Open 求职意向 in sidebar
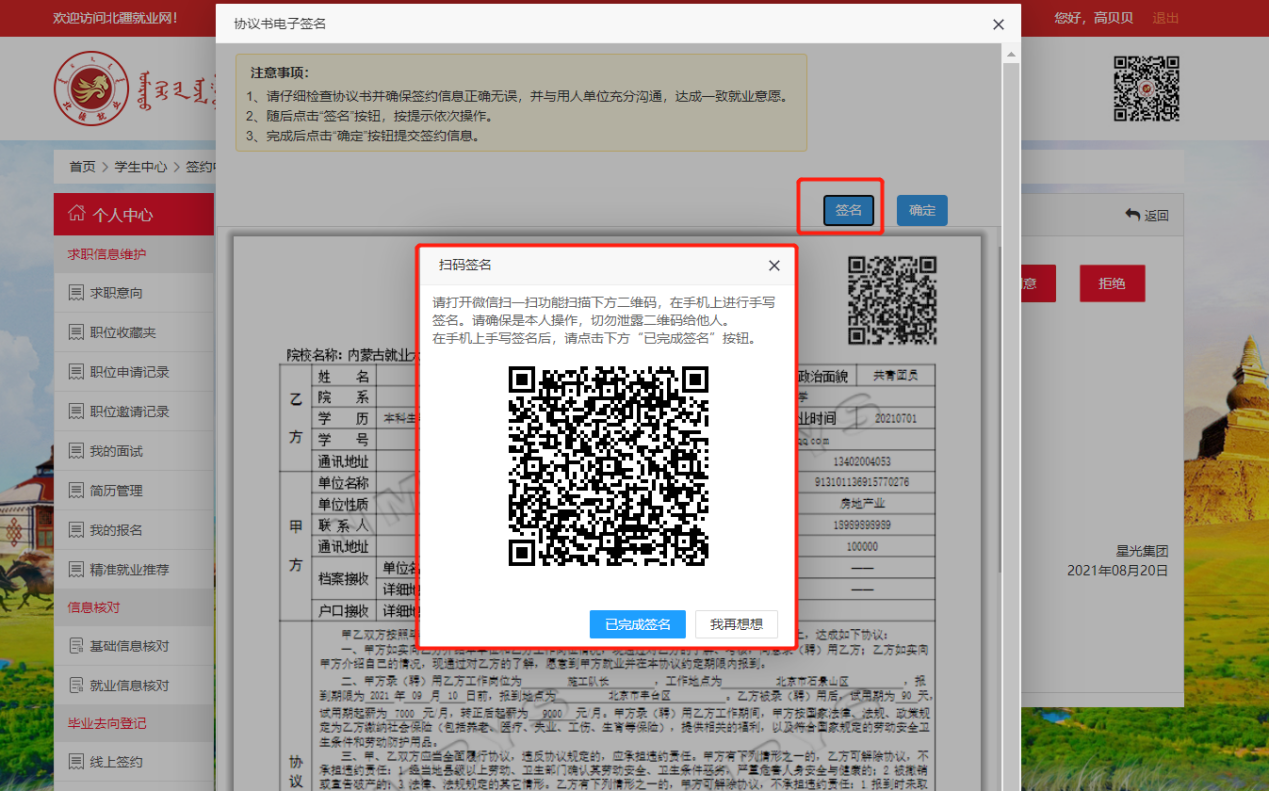 pos(116,293)
